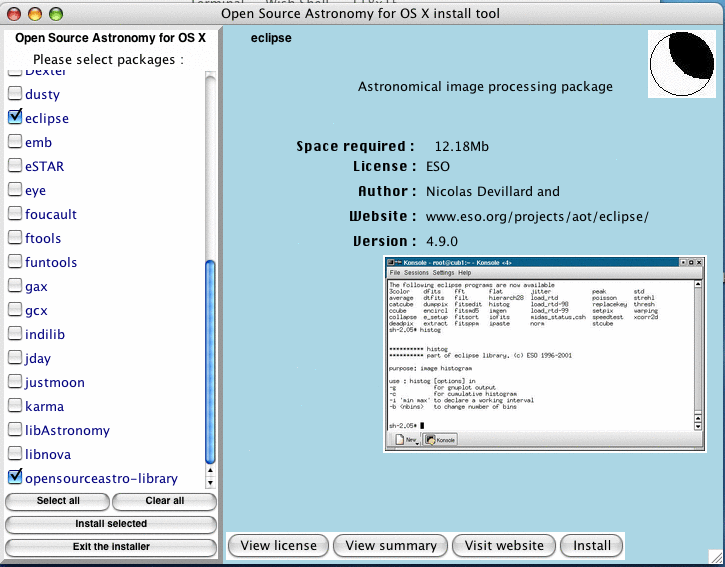The width and height of the screenshot is (725, 567).
Task: Enable the eSTAR package checkbox
Action: tap(15, 166)
